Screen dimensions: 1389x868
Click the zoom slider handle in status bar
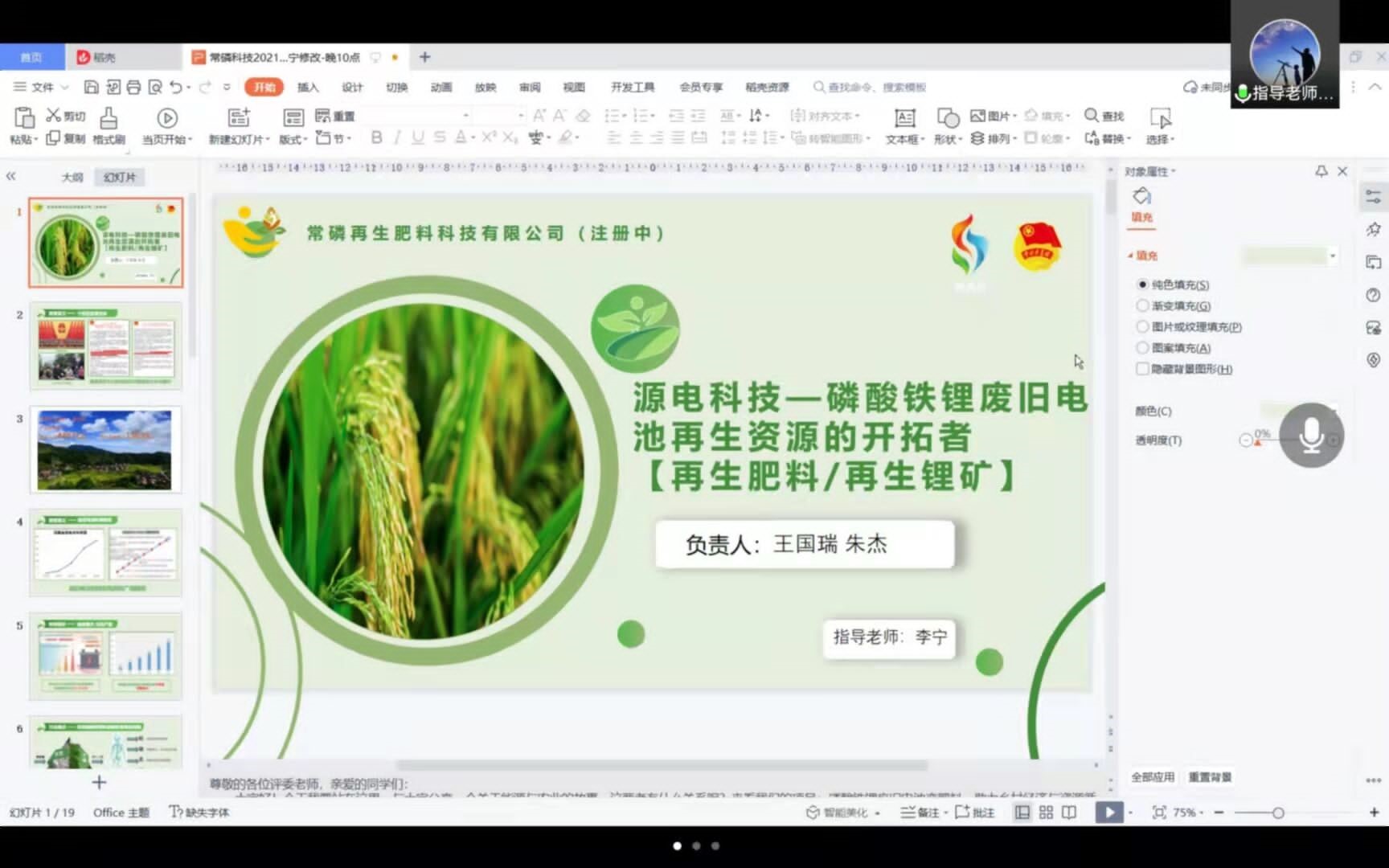click(x=1277, y=813)
